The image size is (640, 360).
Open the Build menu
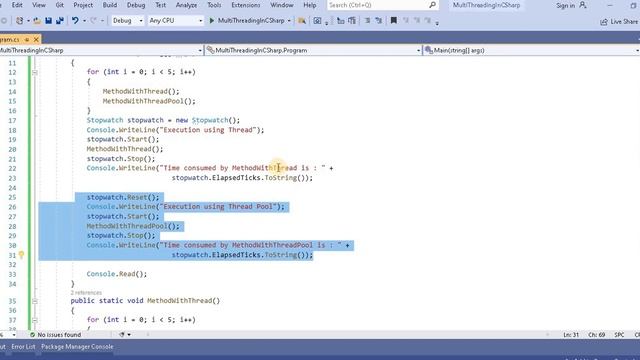point(109,5)
